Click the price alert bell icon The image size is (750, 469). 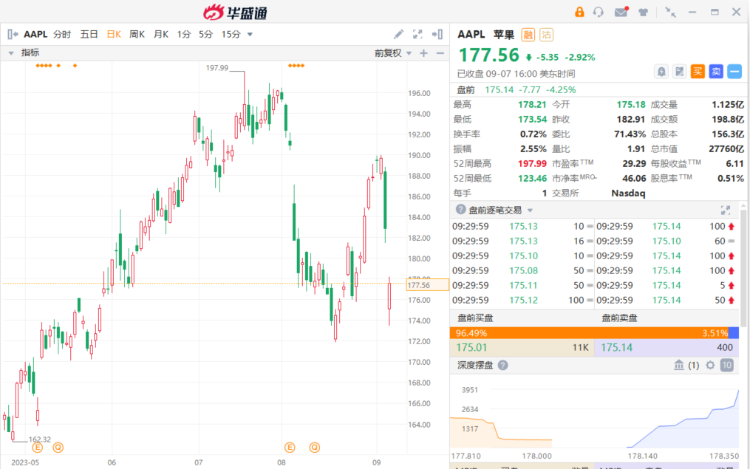(661, 71)
